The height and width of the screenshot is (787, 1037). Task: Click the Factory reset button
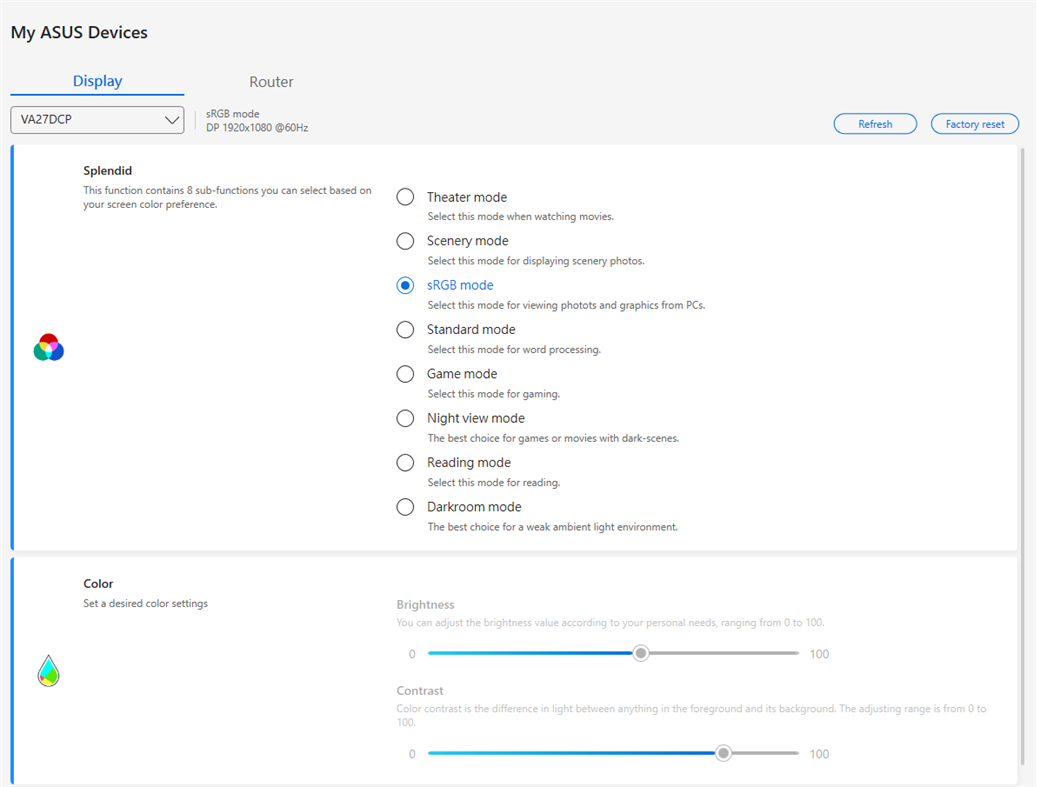[974, 123]
